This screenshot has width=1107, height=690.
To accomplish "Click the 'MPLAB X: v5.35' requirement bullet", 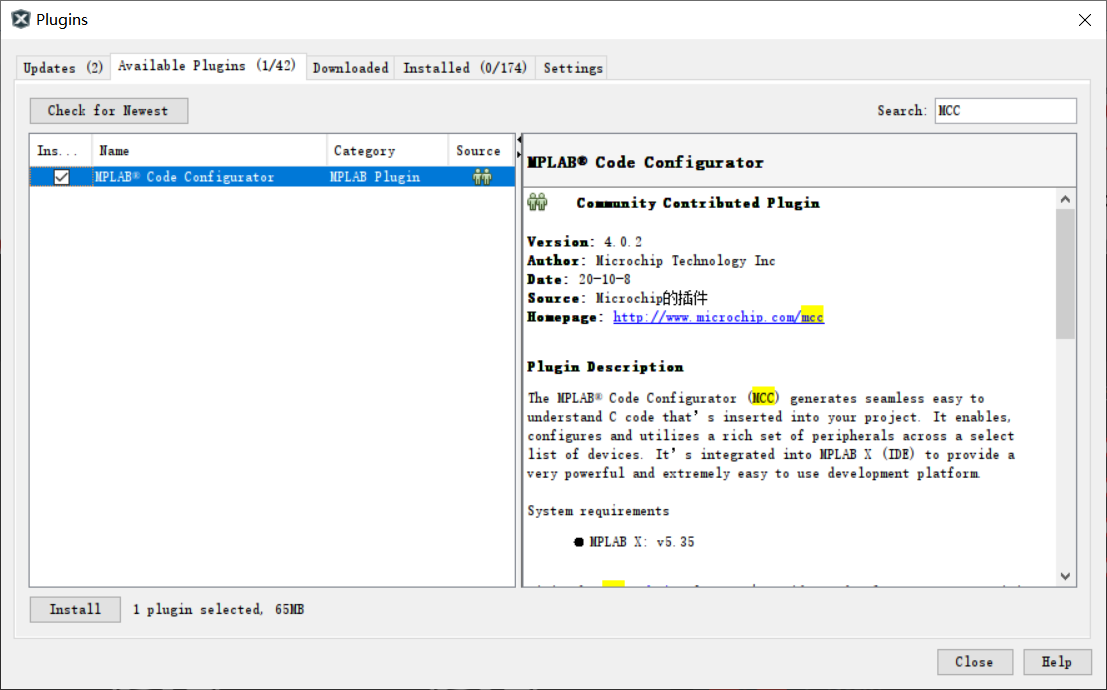I will click(635, 542).
